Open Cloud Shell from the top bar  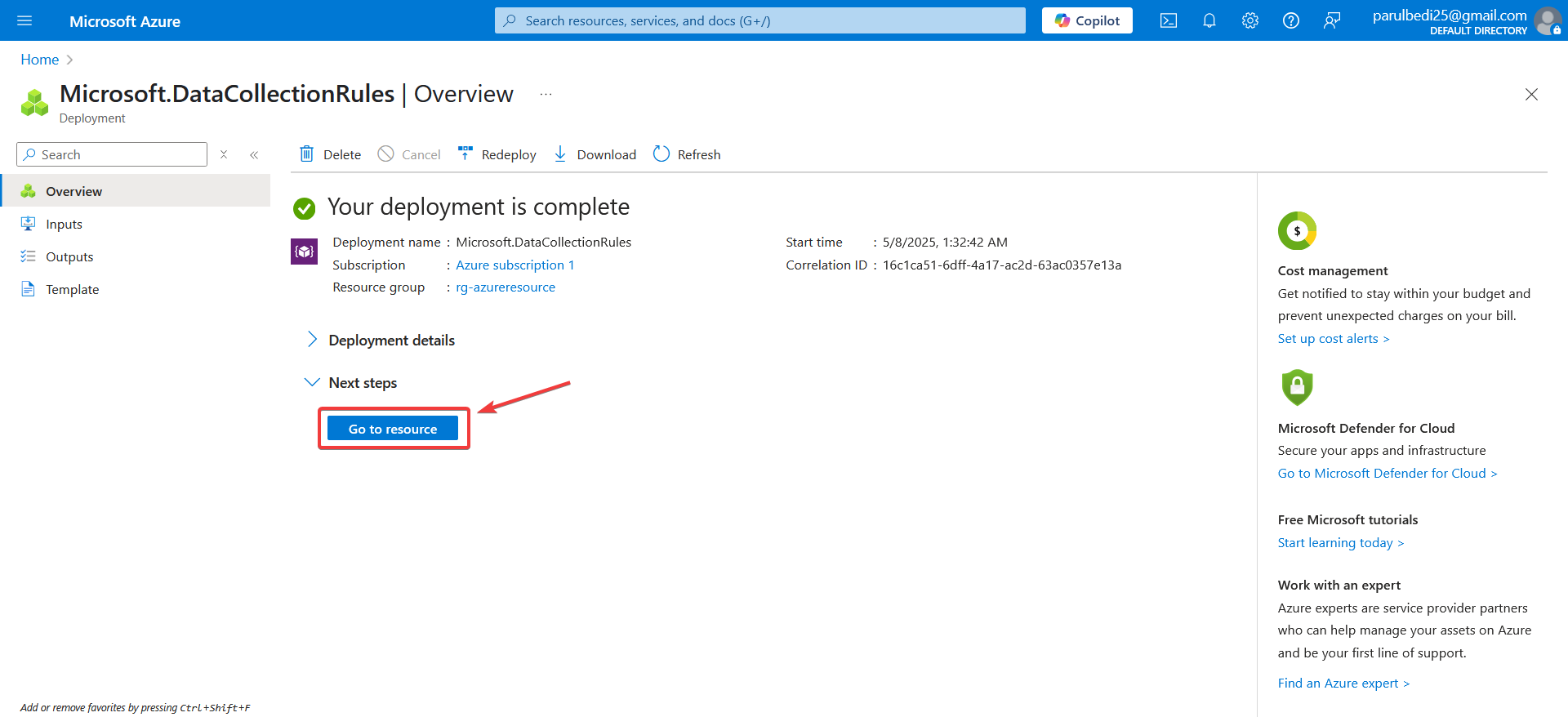[1169, 20]
